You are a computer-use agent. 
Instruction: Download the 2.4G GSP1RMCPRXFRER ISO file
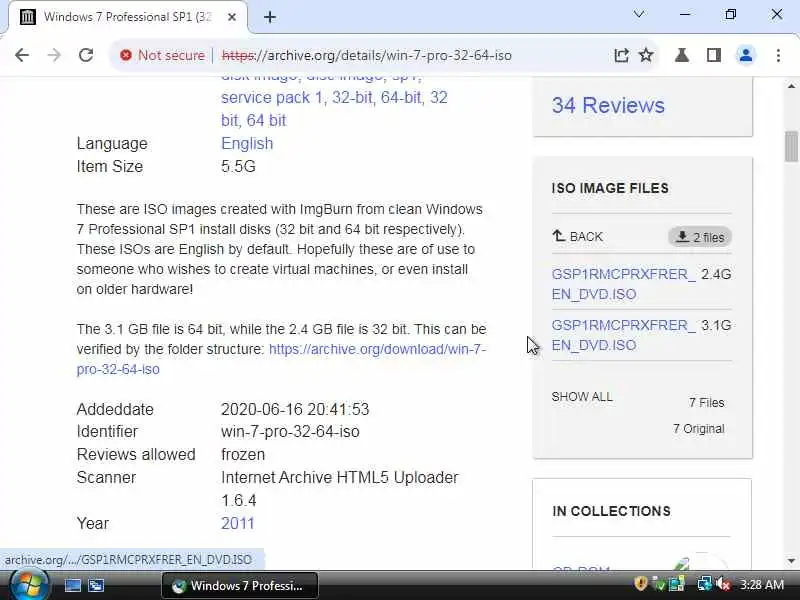623,284
